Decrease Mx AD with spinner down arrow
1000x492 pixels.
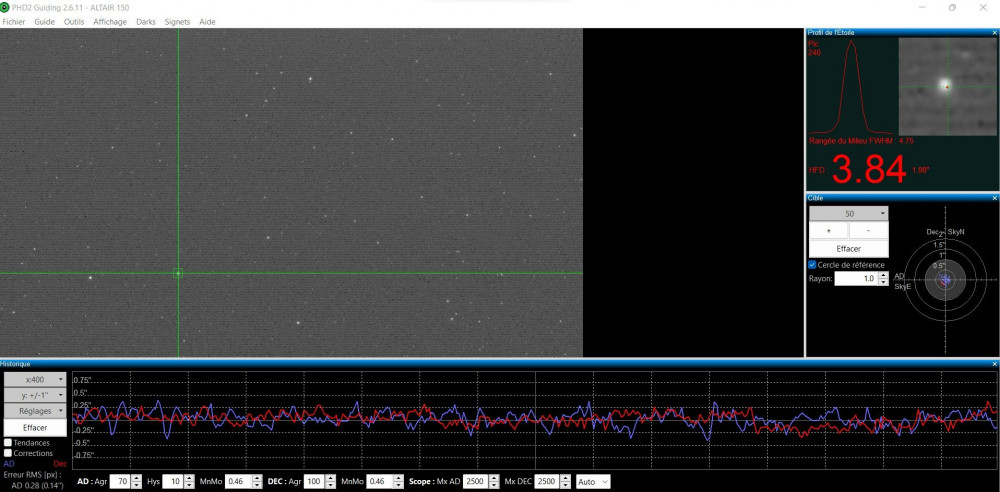pos(494,486)
